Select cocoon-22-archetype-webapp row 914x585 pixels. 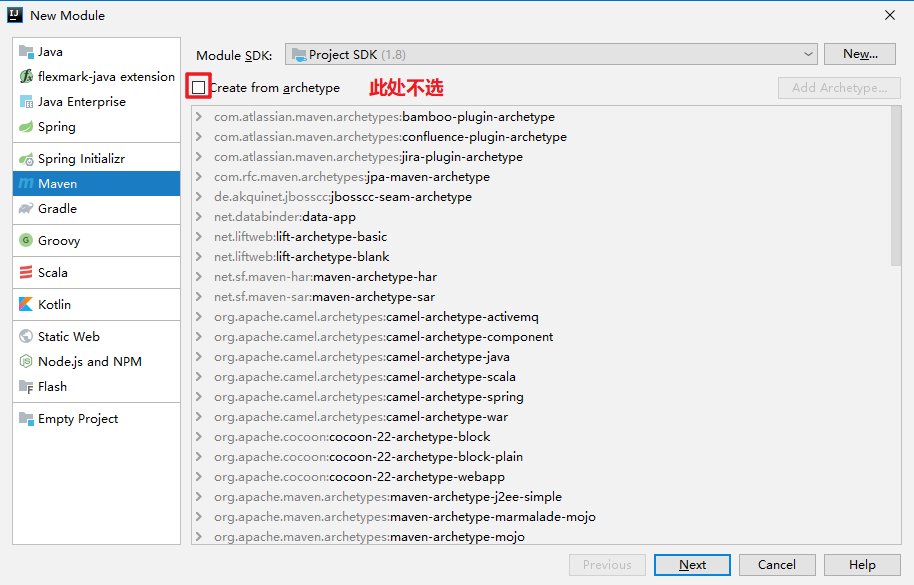541,477
